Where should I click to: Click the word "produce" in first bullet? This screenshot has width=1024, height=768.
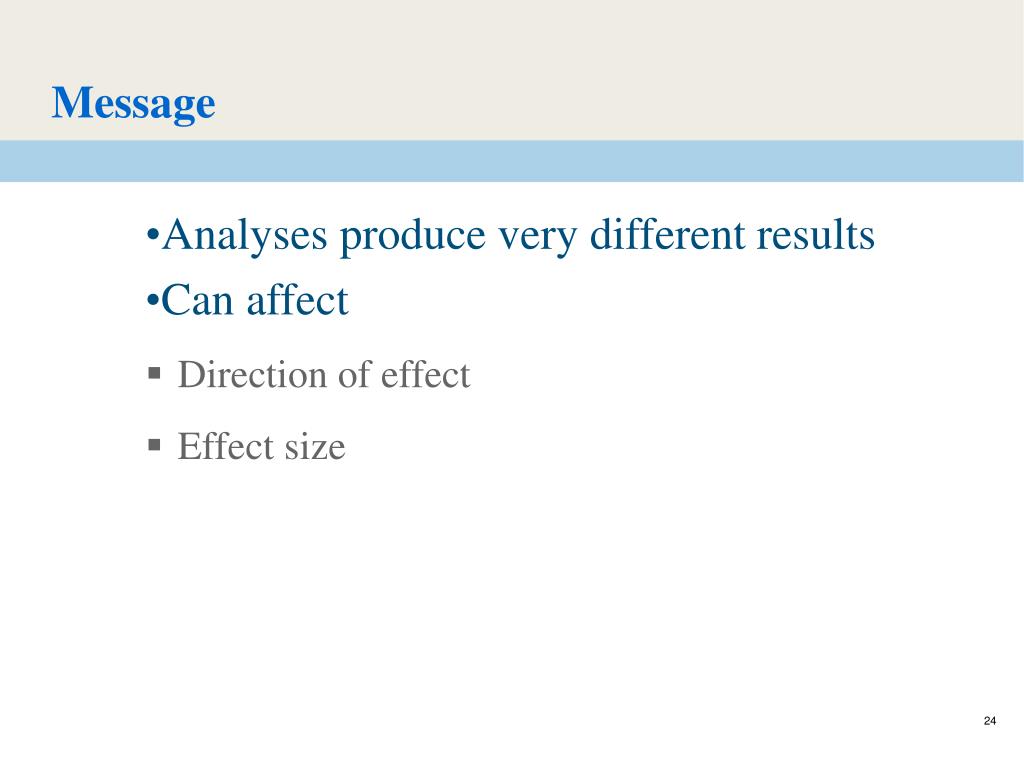(413, 236)
